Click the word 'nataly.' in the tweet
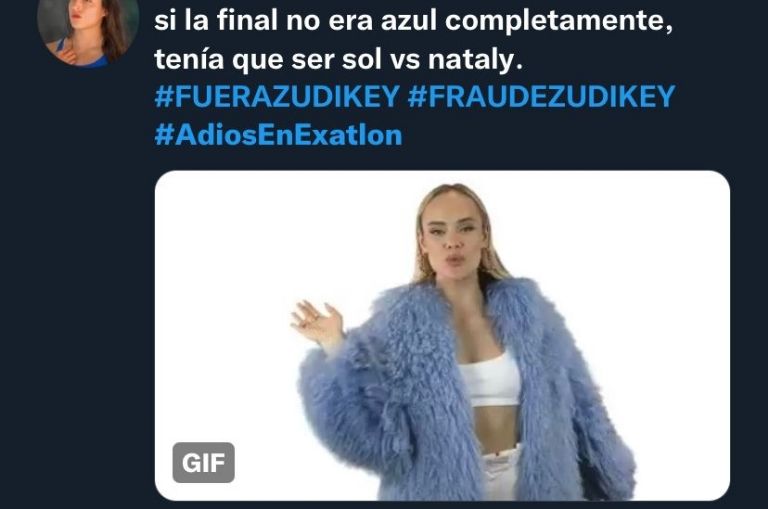Viewport: 768px width, 509px height. click(x=475, y=60)
